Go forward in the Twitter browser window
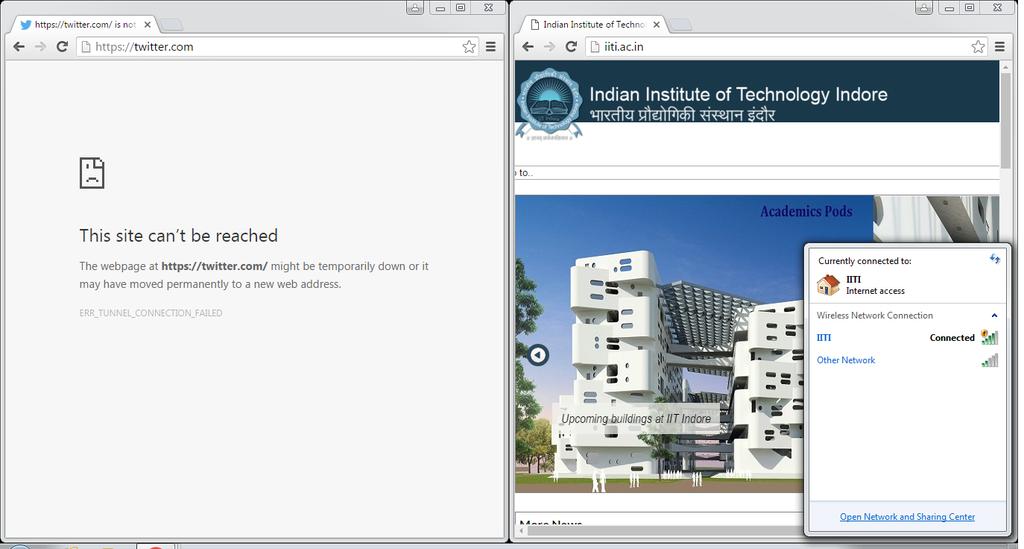Screen dimensions: 1024x549 [40, 47]
